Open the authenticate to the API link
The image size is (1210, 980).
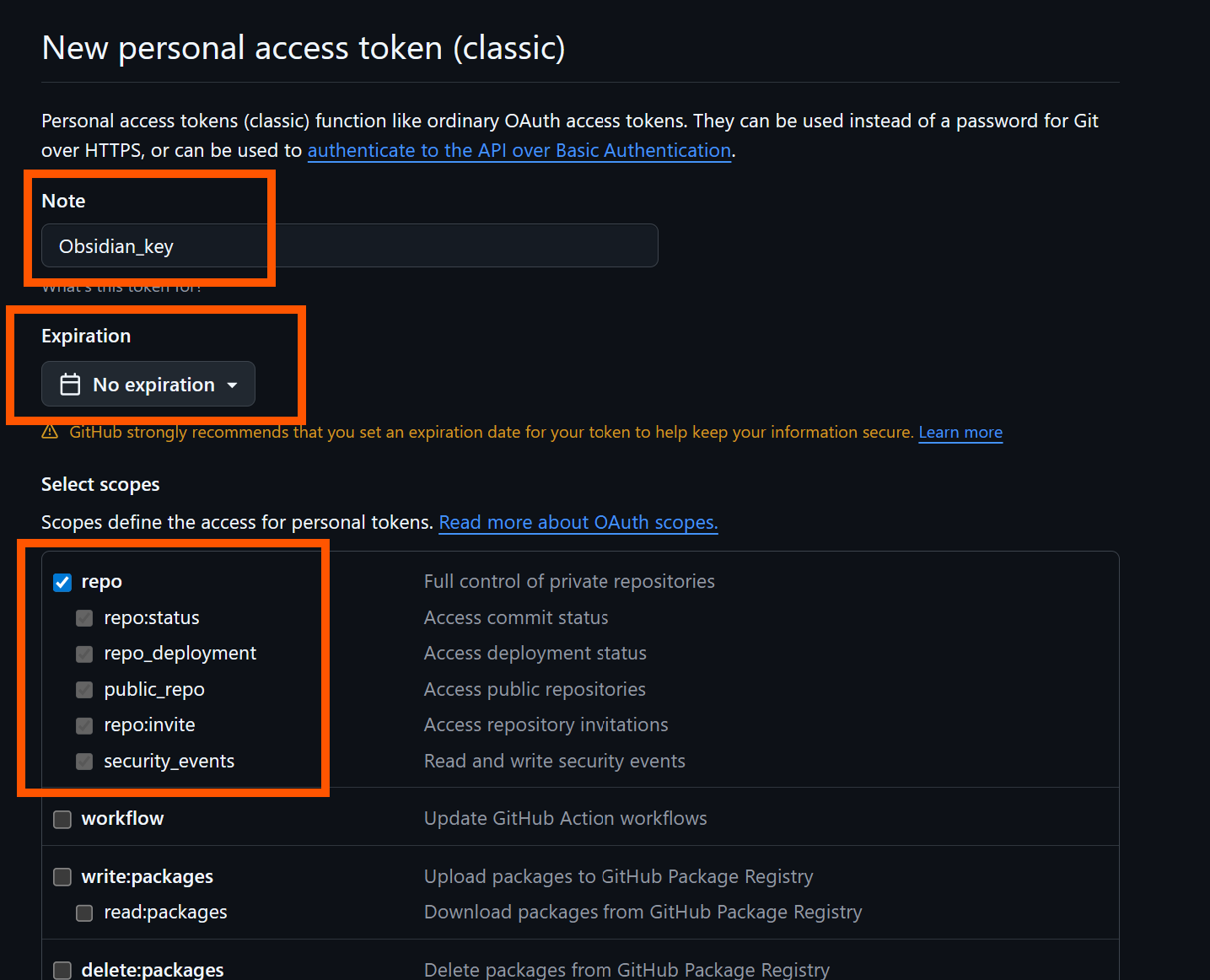coord(519,150)
